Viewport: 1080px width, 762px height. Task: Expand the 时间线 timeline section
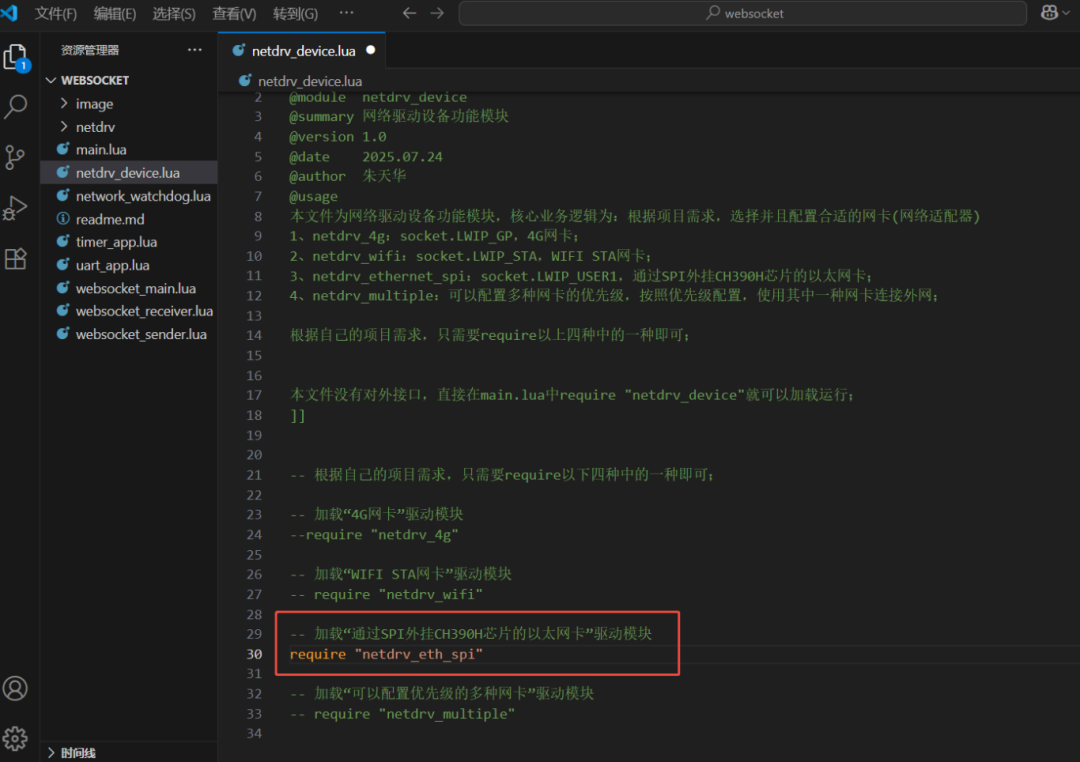[x=77, y=753]
